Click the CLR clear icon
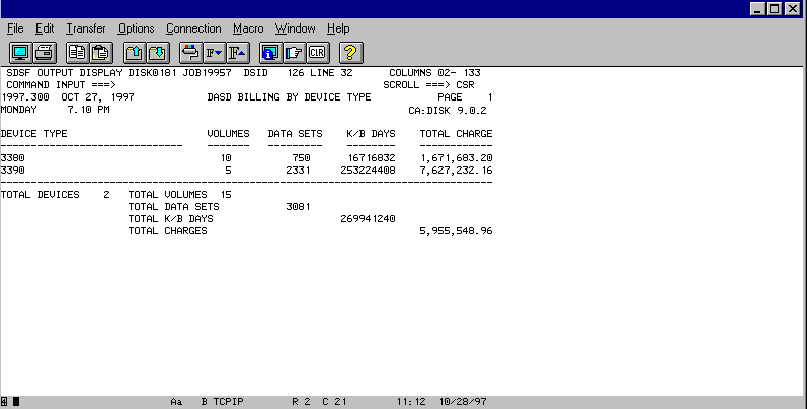 click(318, 52)
